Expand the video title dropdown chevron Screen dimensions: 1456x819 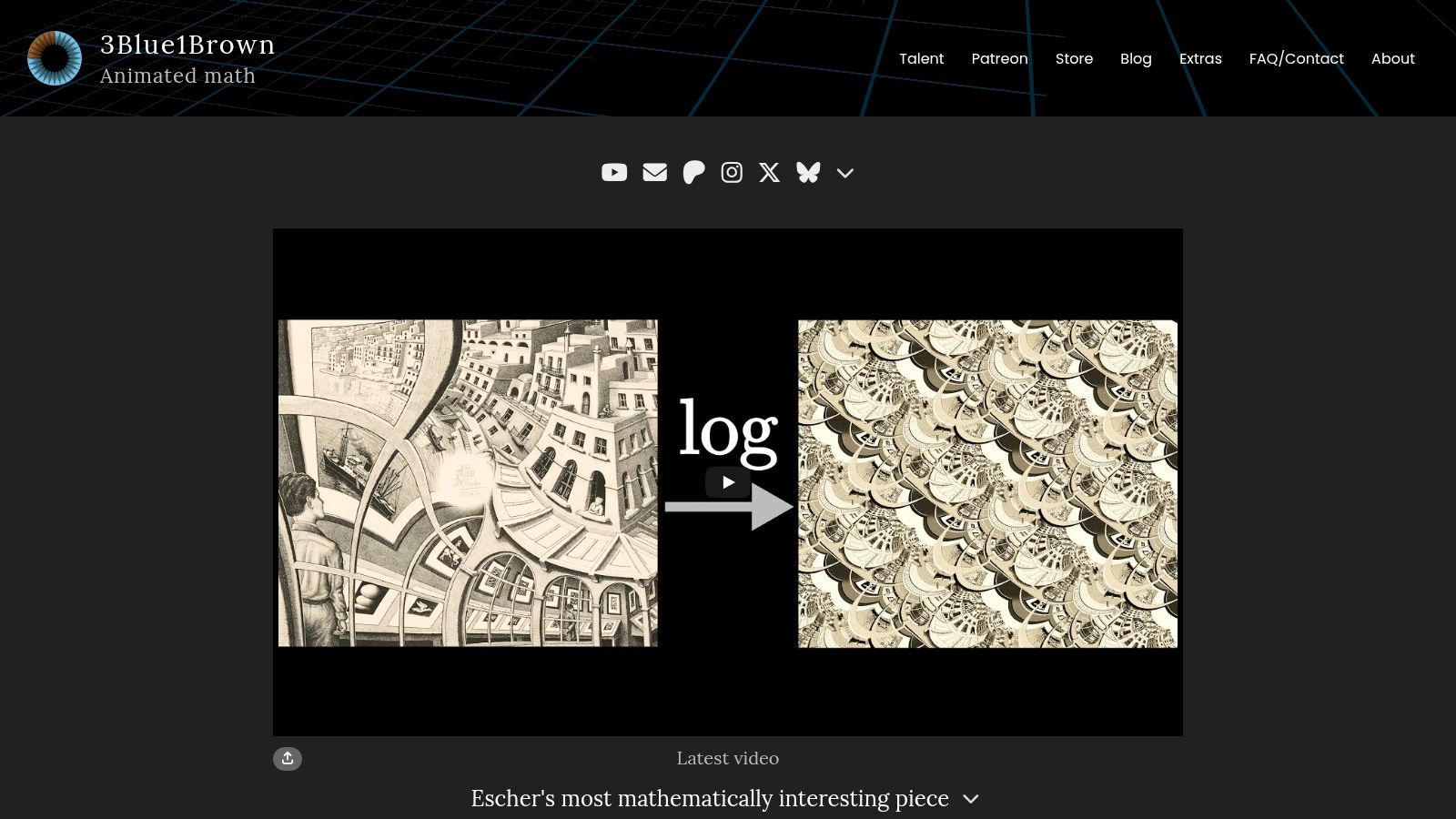click(971, 799)
